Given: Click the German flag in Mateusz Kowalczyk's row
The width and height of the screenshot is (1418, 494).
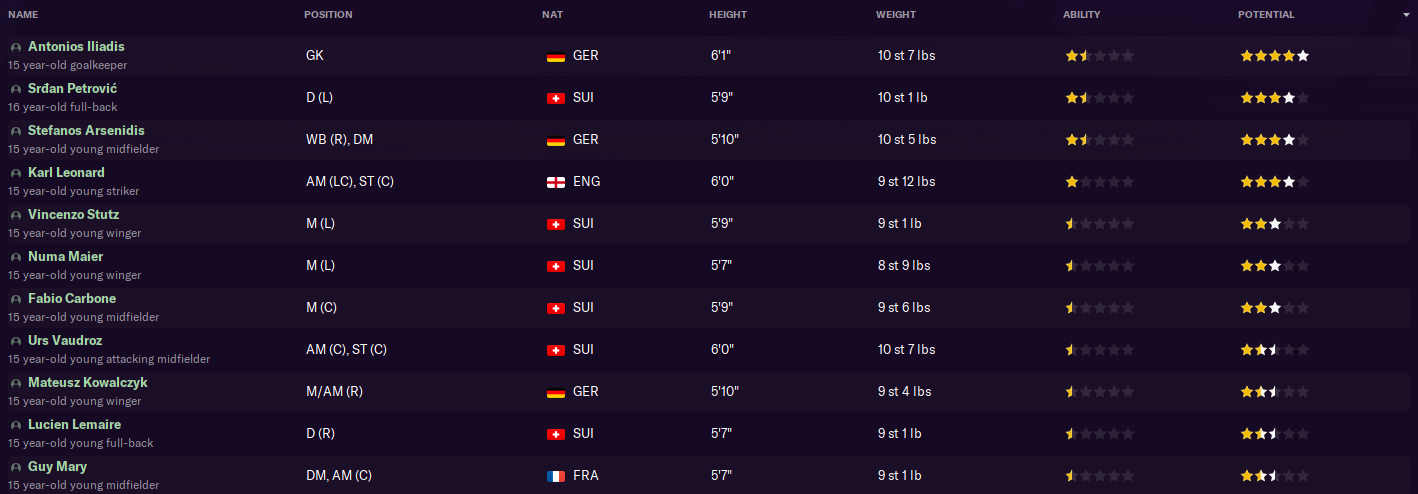Looking at the screenshot, I should click(x=556, y=392).
